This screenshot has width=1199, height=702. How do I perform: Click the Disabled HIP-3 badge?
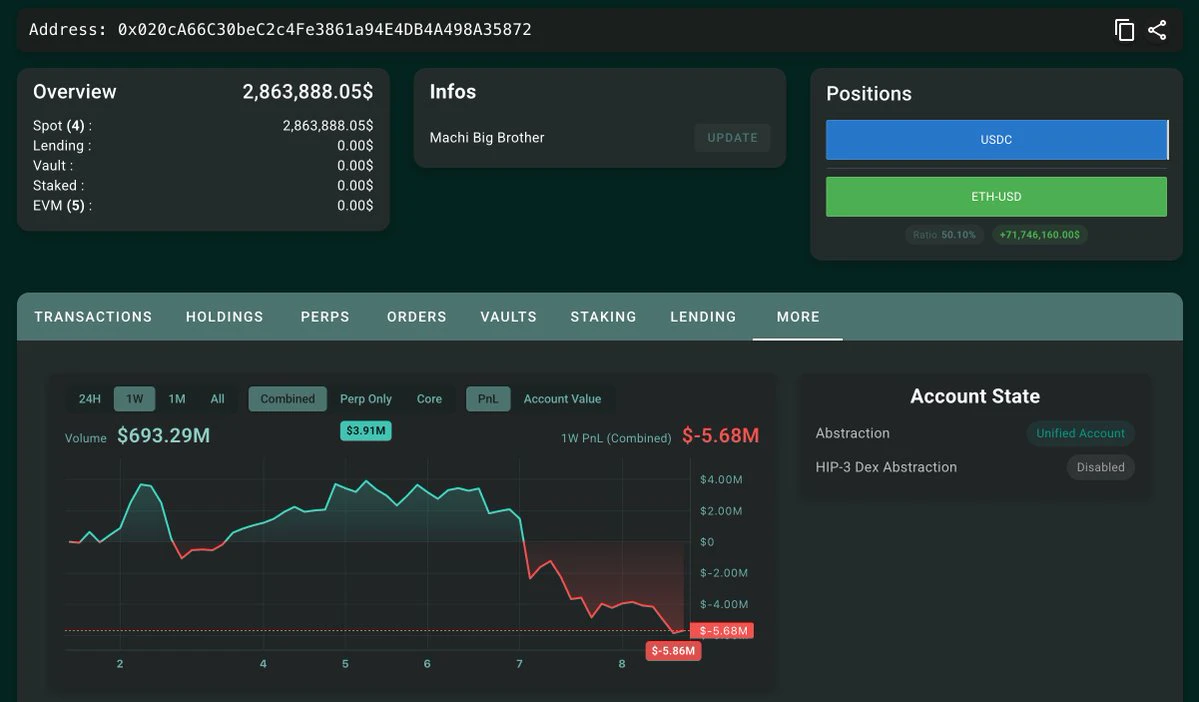point(1100,467)
